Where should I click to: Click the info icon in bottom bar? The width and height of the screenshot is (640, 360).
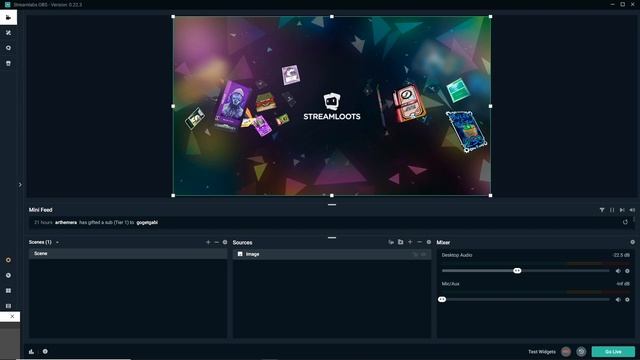tap(45, 351)
